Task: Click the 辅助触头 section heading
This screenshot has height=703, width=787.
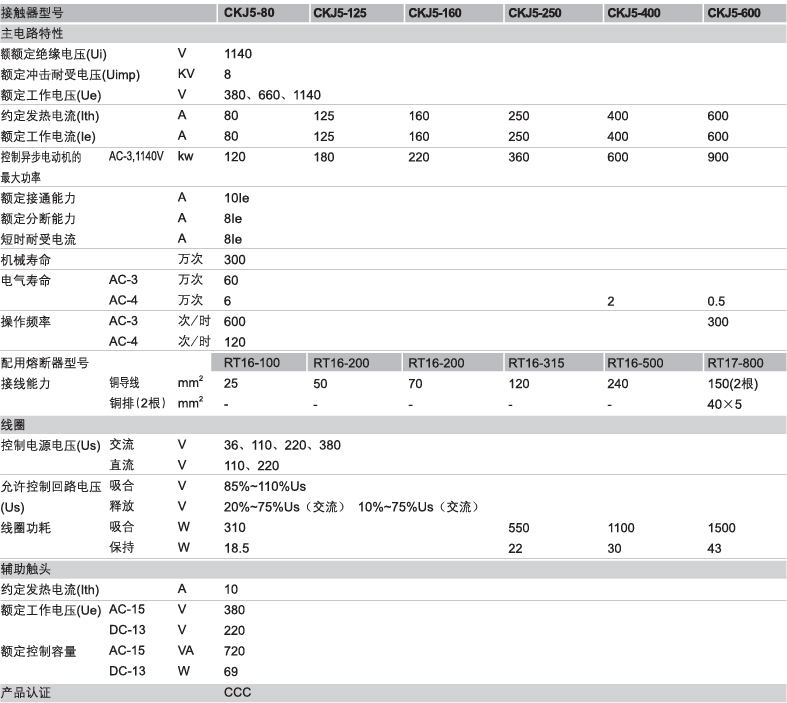Action: 25,567
